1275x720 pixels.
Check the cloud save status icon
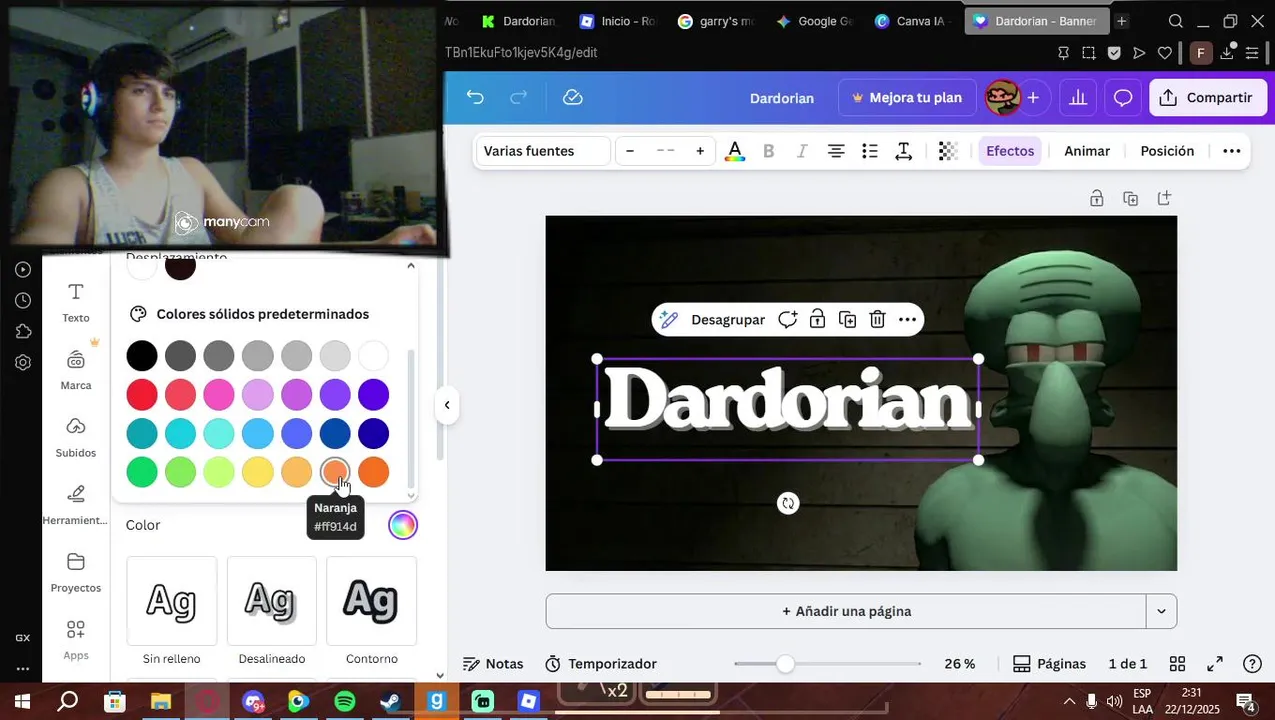(573, 97)
